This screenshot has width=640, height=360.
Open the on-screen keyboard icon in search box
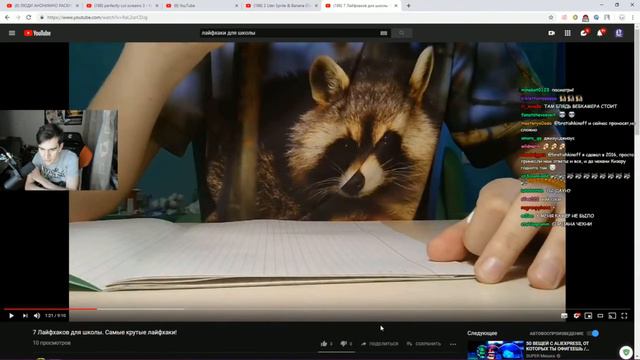point(383,33)
